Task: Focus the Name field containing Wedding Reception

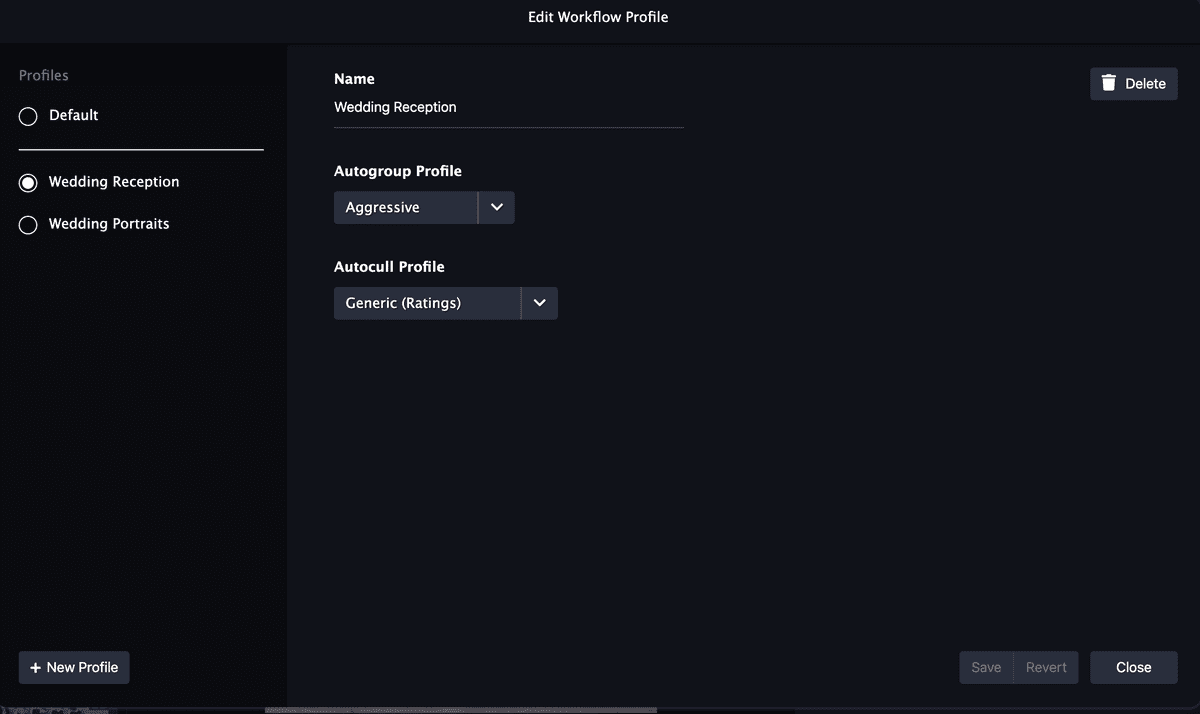Action: click(x=508, y=107)
